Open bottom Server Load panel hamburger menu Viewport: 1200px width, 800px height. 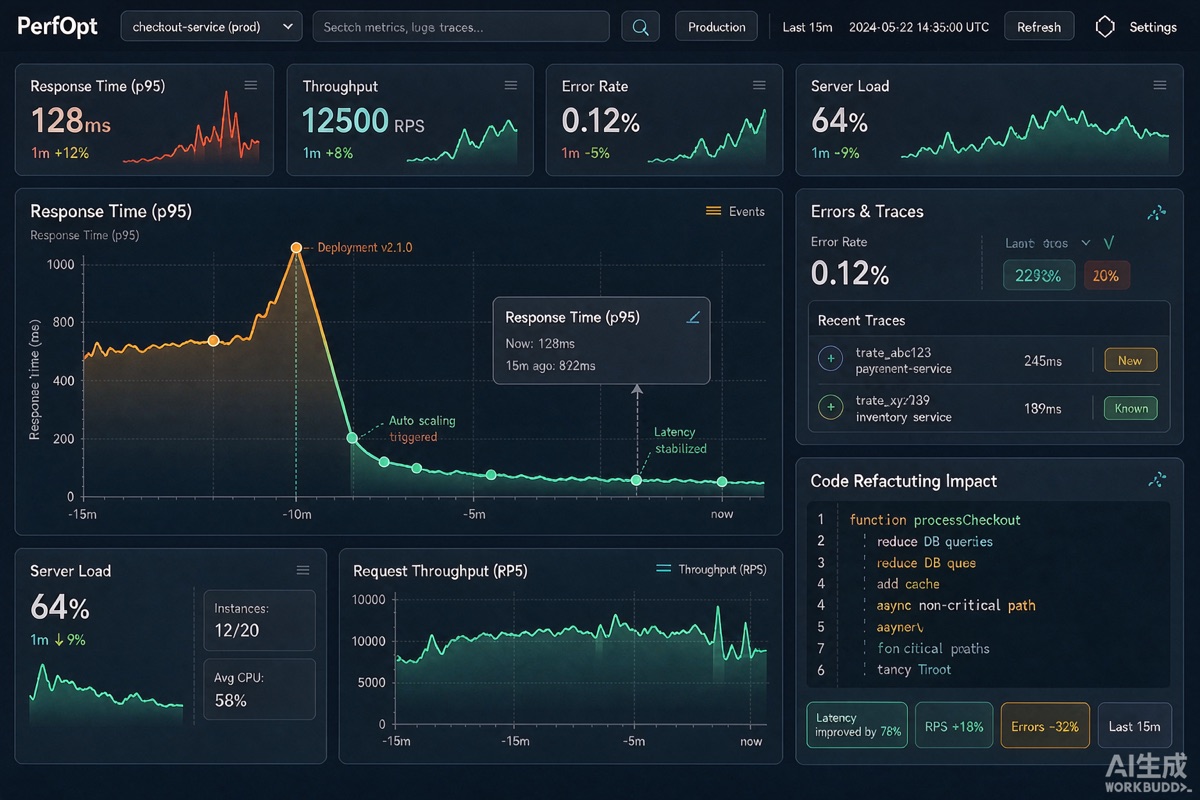303,570
